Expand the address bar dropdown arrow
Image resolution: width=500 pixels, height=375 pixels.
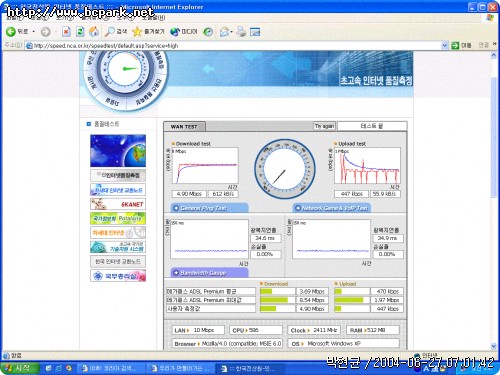[444, 45]
